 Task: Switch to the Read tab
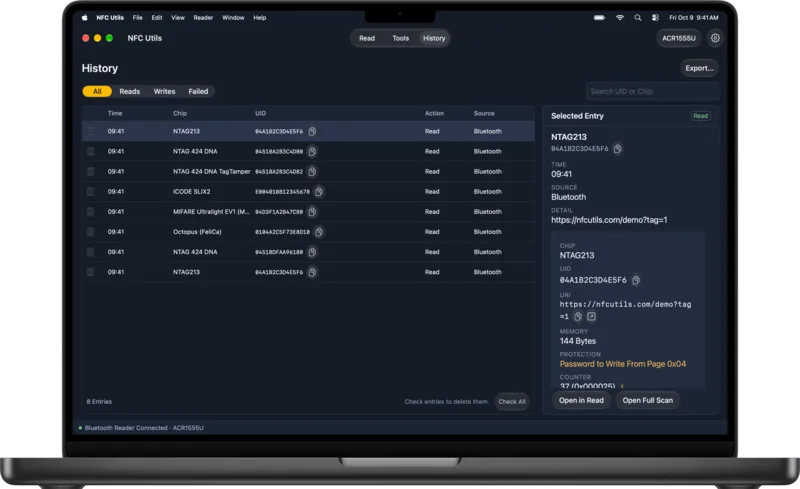tap(367, 38)
